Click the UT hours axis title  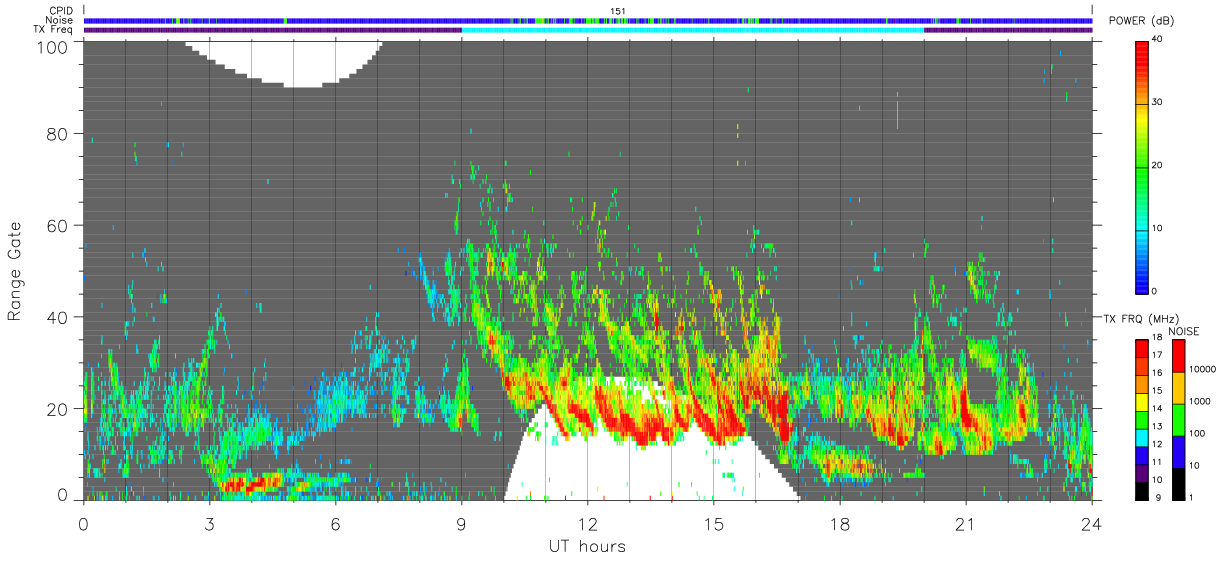(587, 546)
